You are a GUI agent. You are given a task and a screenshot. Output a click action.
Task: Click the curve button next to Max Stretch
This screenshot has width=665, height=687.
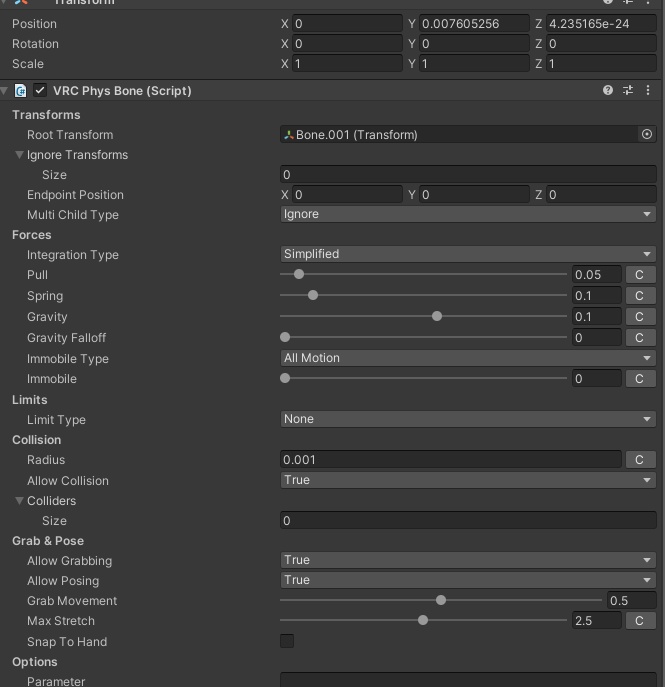pos(640,621)
